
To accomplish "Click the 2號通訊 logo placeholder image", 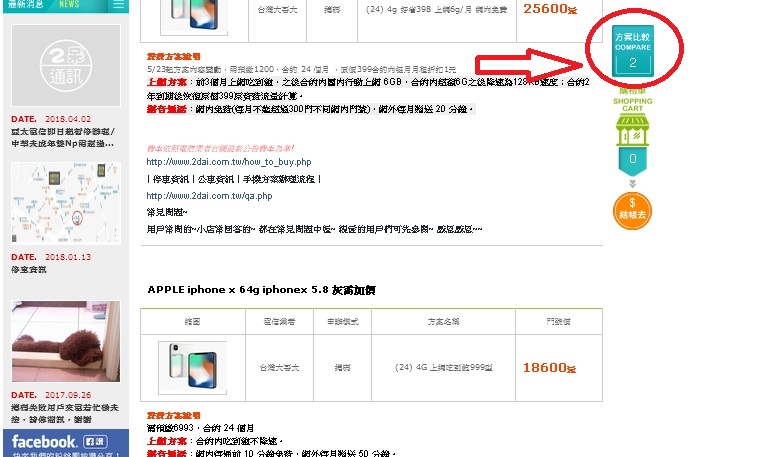I will click(x=66, y=66).
